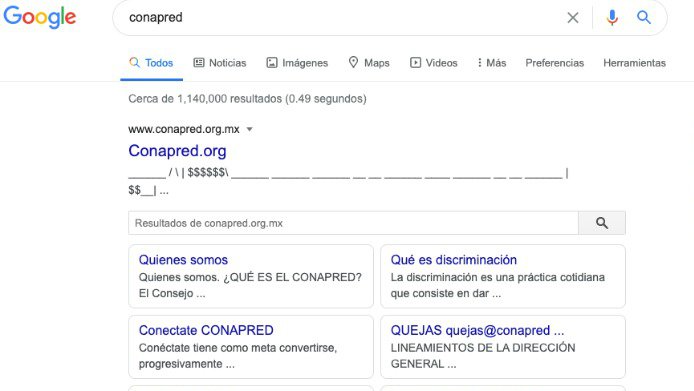This screenshot has height=391, width=694.
Task: Open the Google logo homepage link
Action: click(40, 17)
